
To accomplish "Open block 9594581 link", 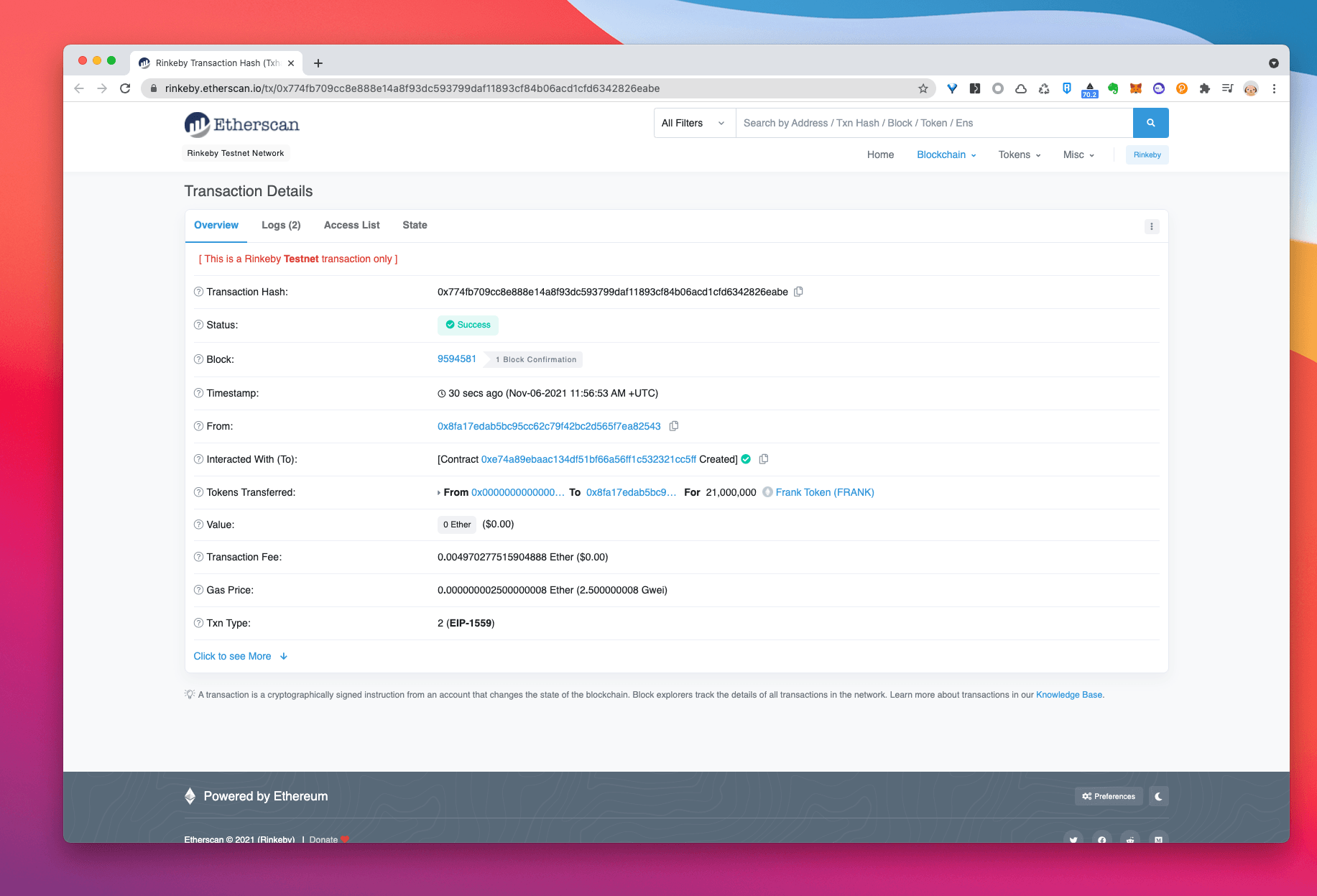I will [457, 359].
